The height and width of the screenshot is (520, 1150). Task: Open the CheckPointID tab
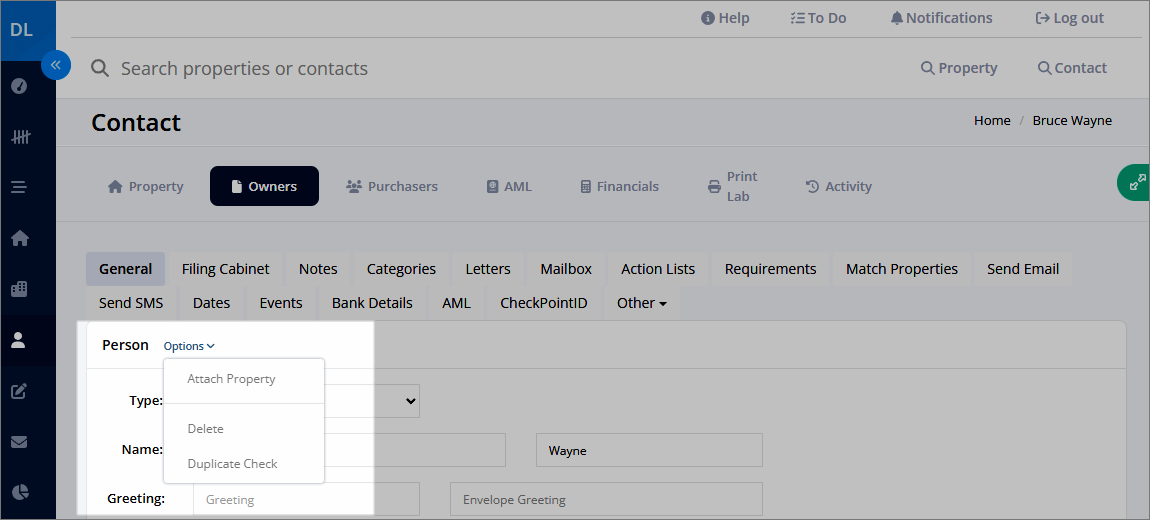543,303
